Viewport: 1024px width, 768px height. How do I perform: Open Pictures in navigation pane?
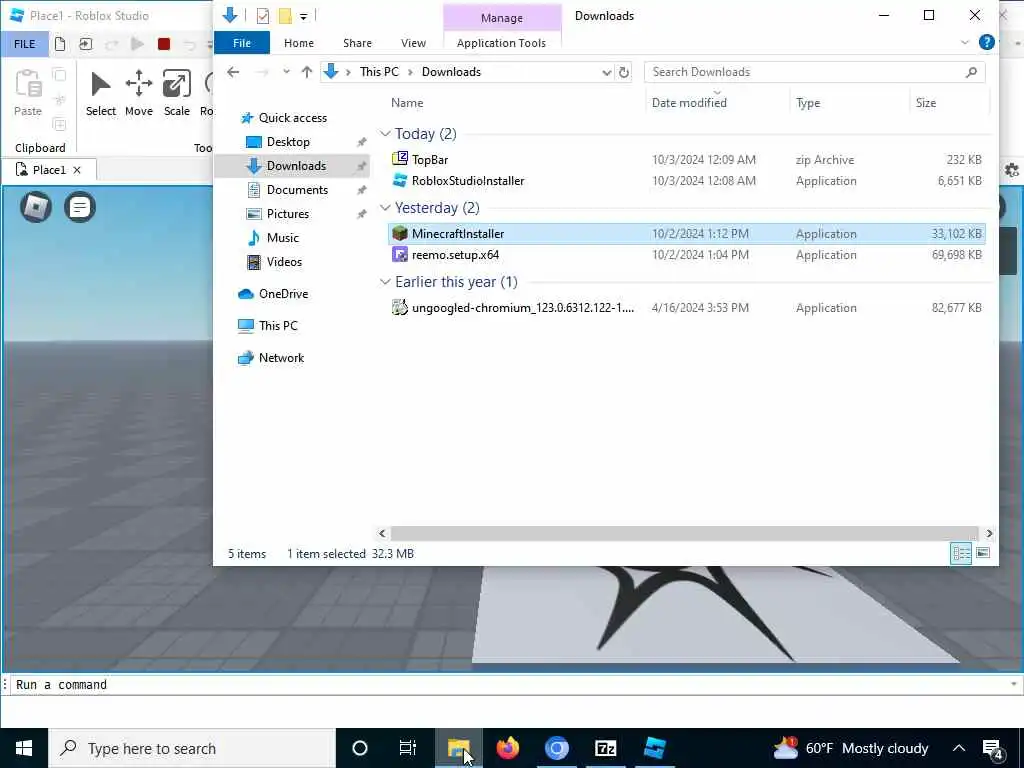pyautogui.click(x=287, y=214)
